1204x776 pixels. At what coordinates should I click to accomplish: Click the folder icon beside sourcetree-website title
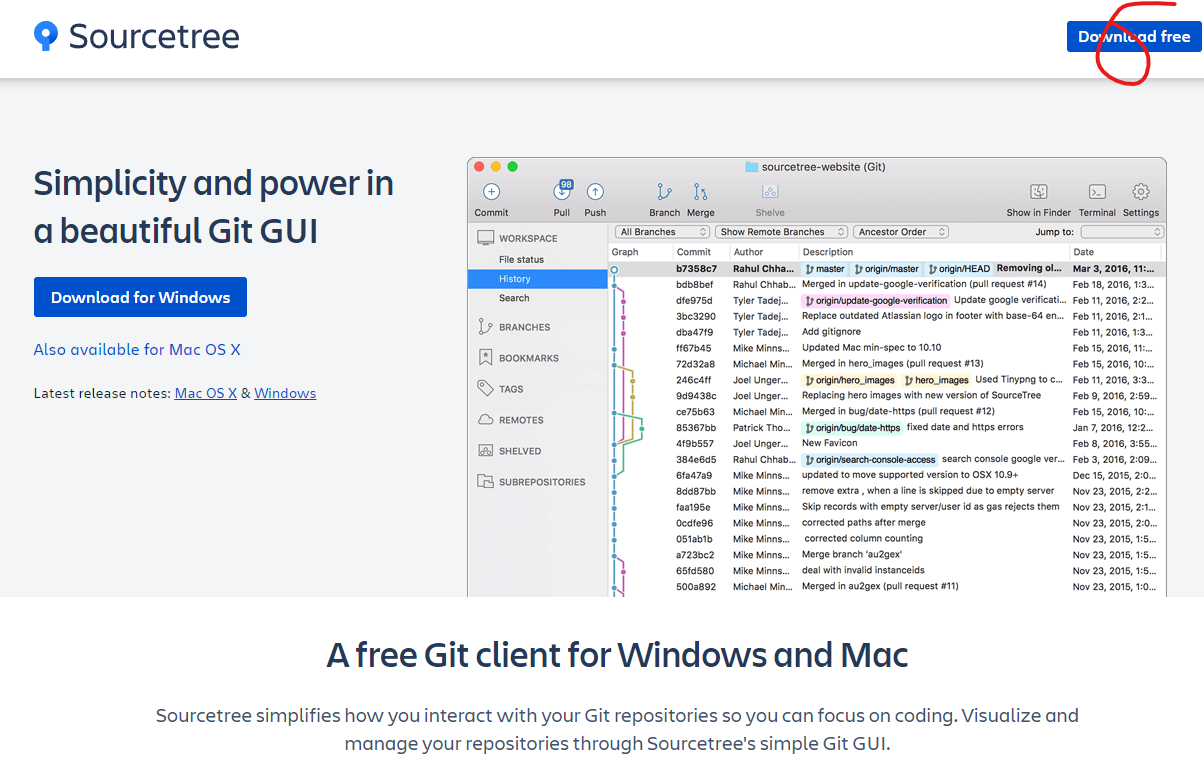click(x=751, y=167)
